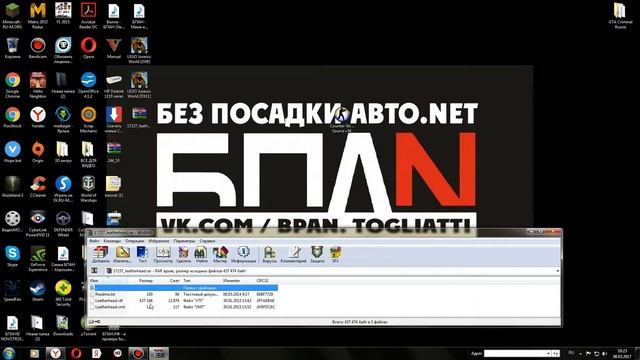Click the WinRAR Информация (Info) icon
This screenshot has width=640, height=360.
click(x=244, y=254)
